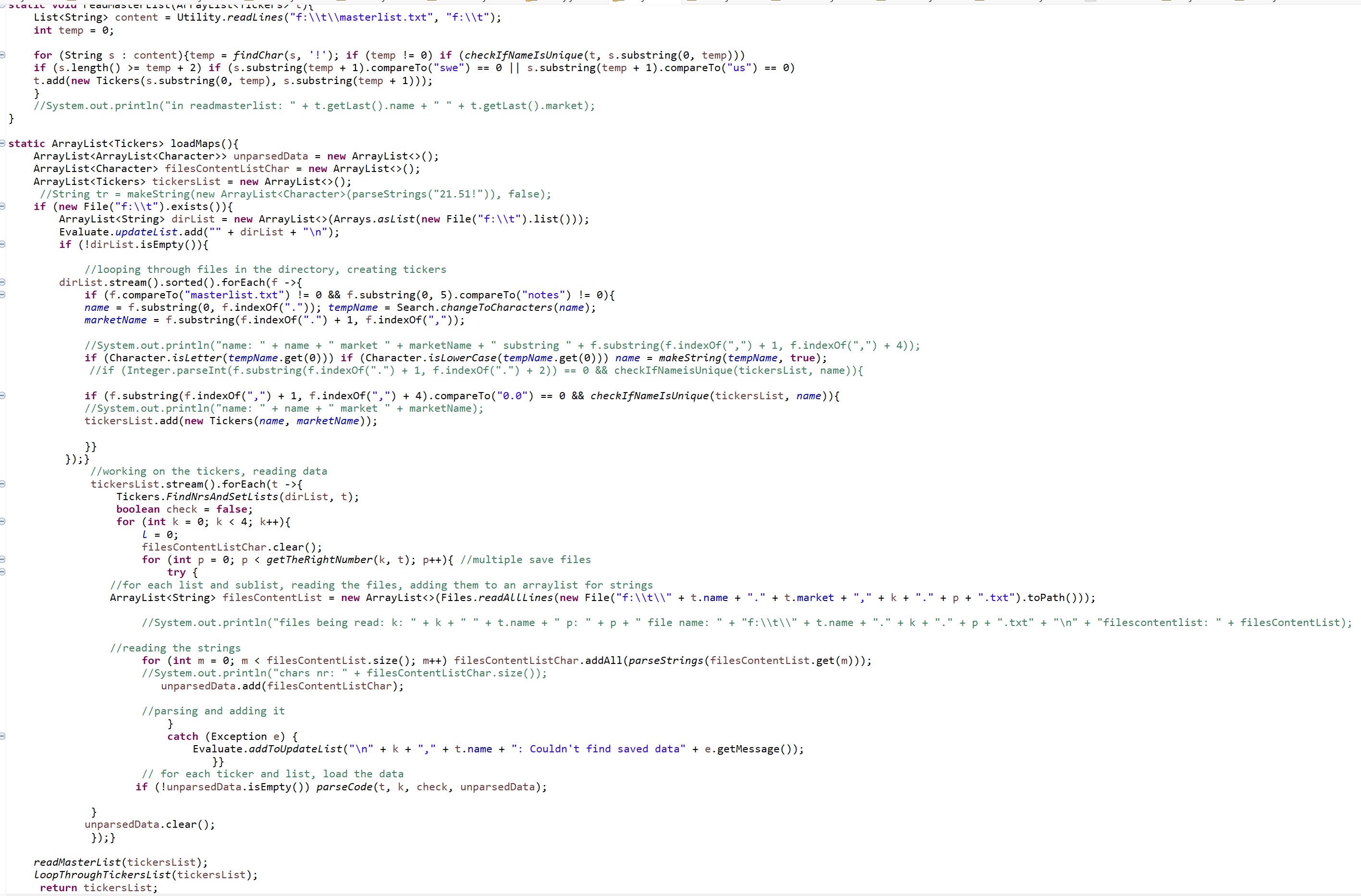
Task: Fold the tickersList.stream().forEach block
Action: tap(3, 484)
